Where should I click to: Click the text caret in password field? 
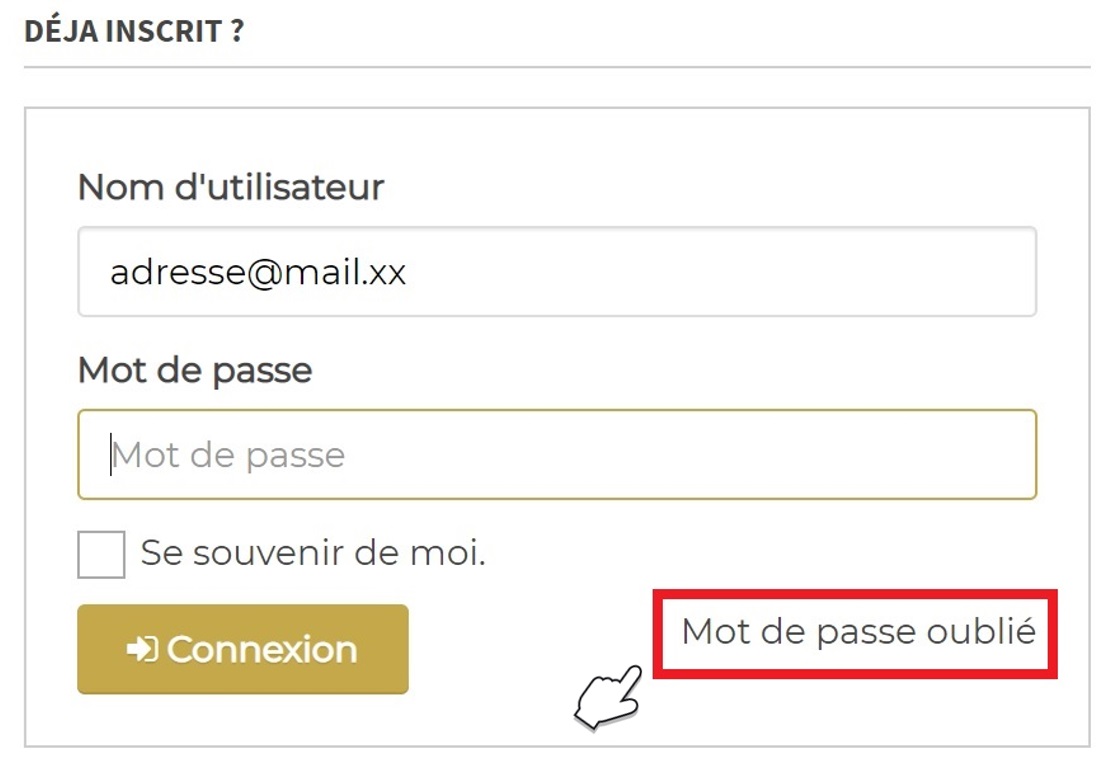tap(110, 455)
